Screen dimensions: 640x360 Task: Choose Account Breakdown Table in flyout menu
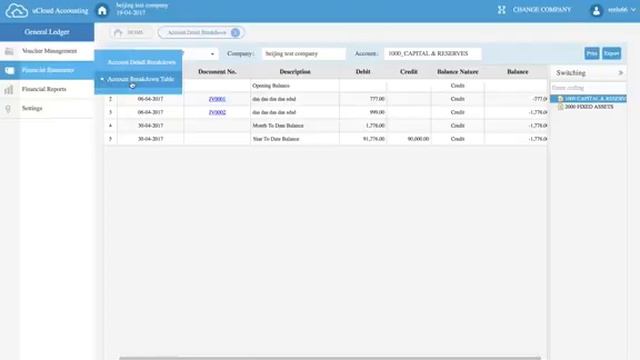coord(140,79)
